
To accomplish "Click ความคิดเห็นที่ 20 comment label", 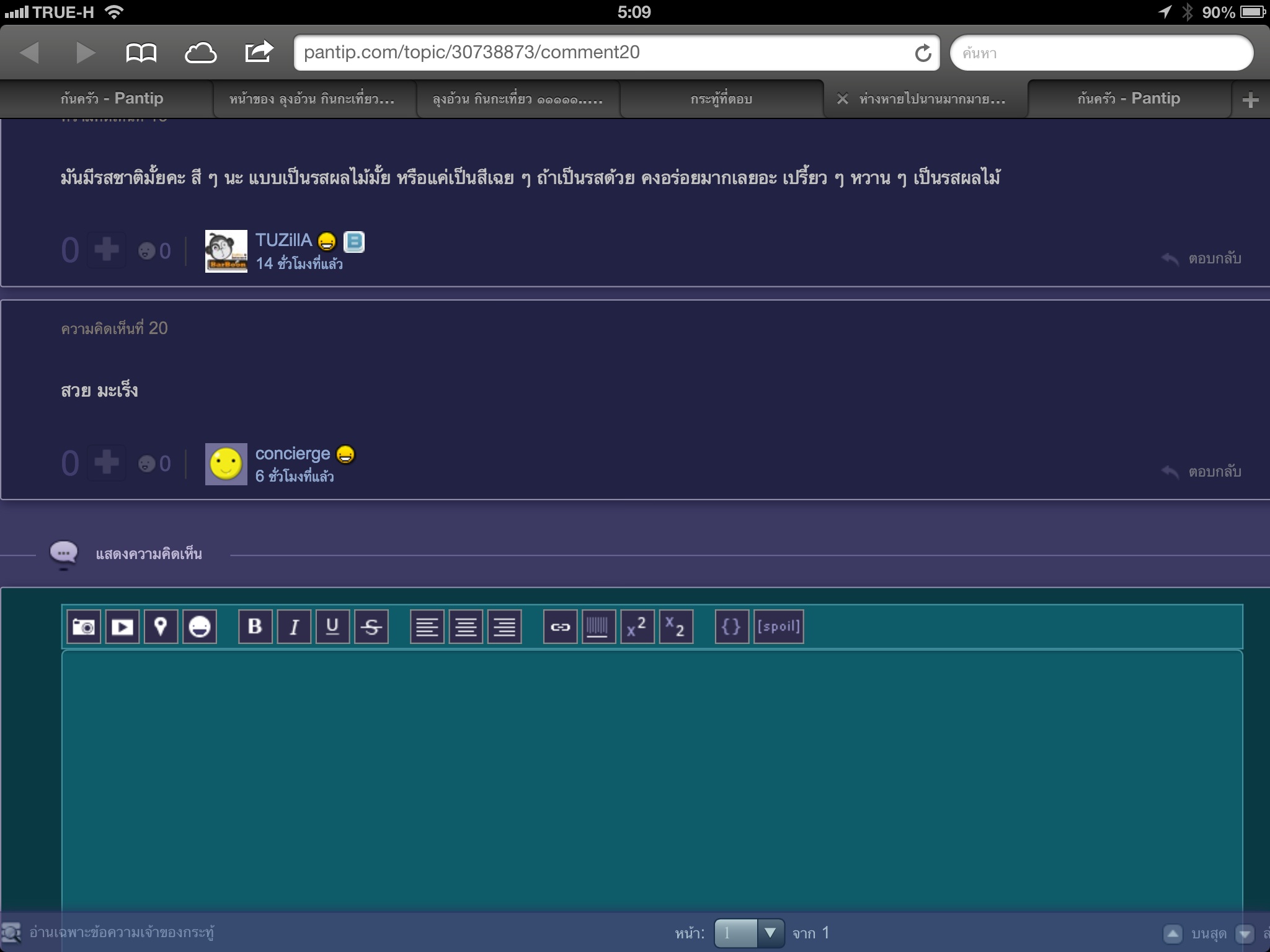I will pos(114,328).
